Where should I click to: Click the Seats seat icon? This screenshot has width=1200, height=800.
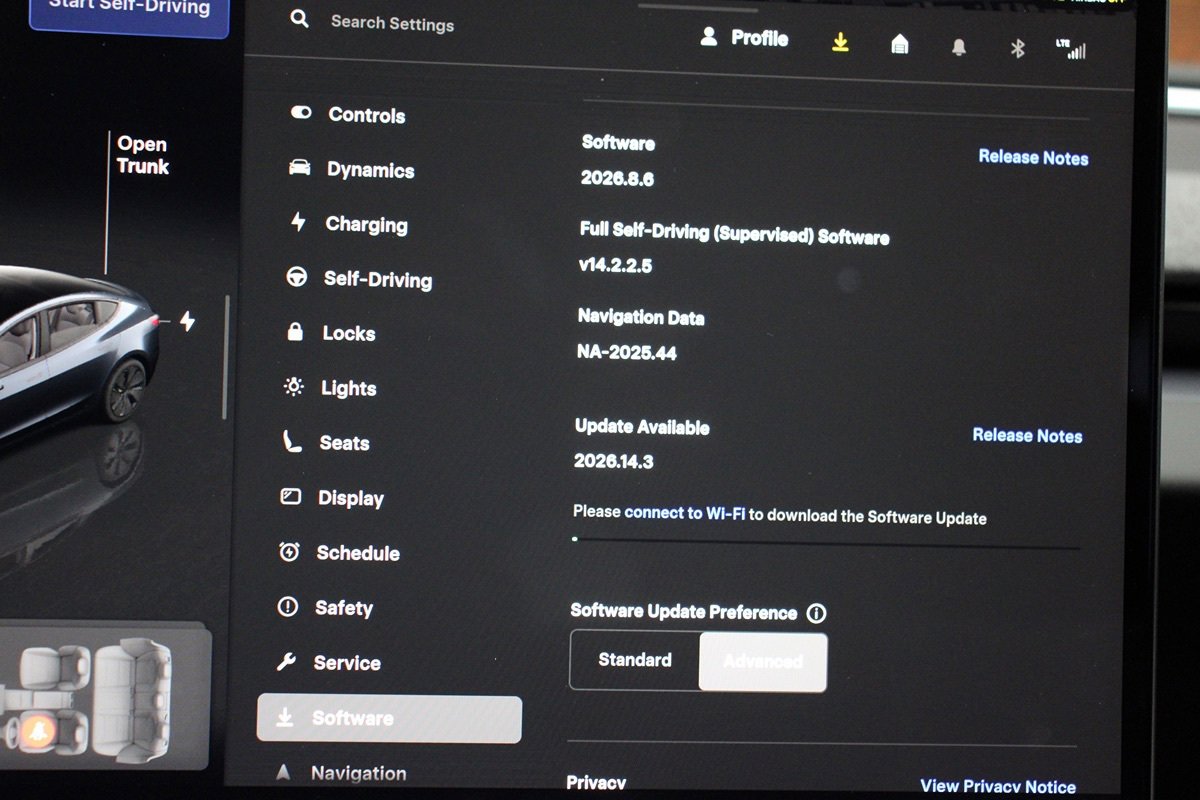coord(291,441)
